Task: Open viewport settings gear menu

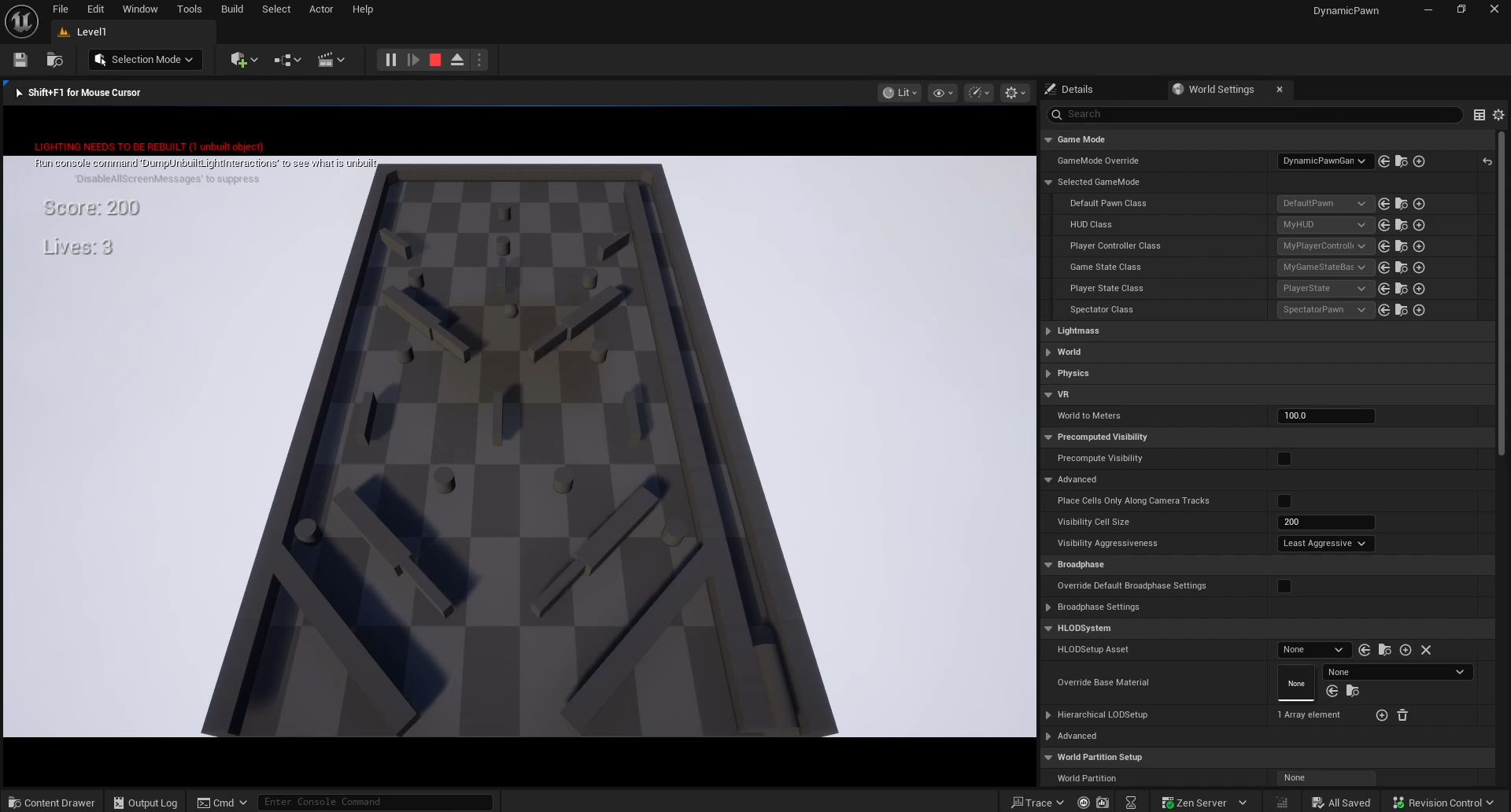Action: [1015, 93]
